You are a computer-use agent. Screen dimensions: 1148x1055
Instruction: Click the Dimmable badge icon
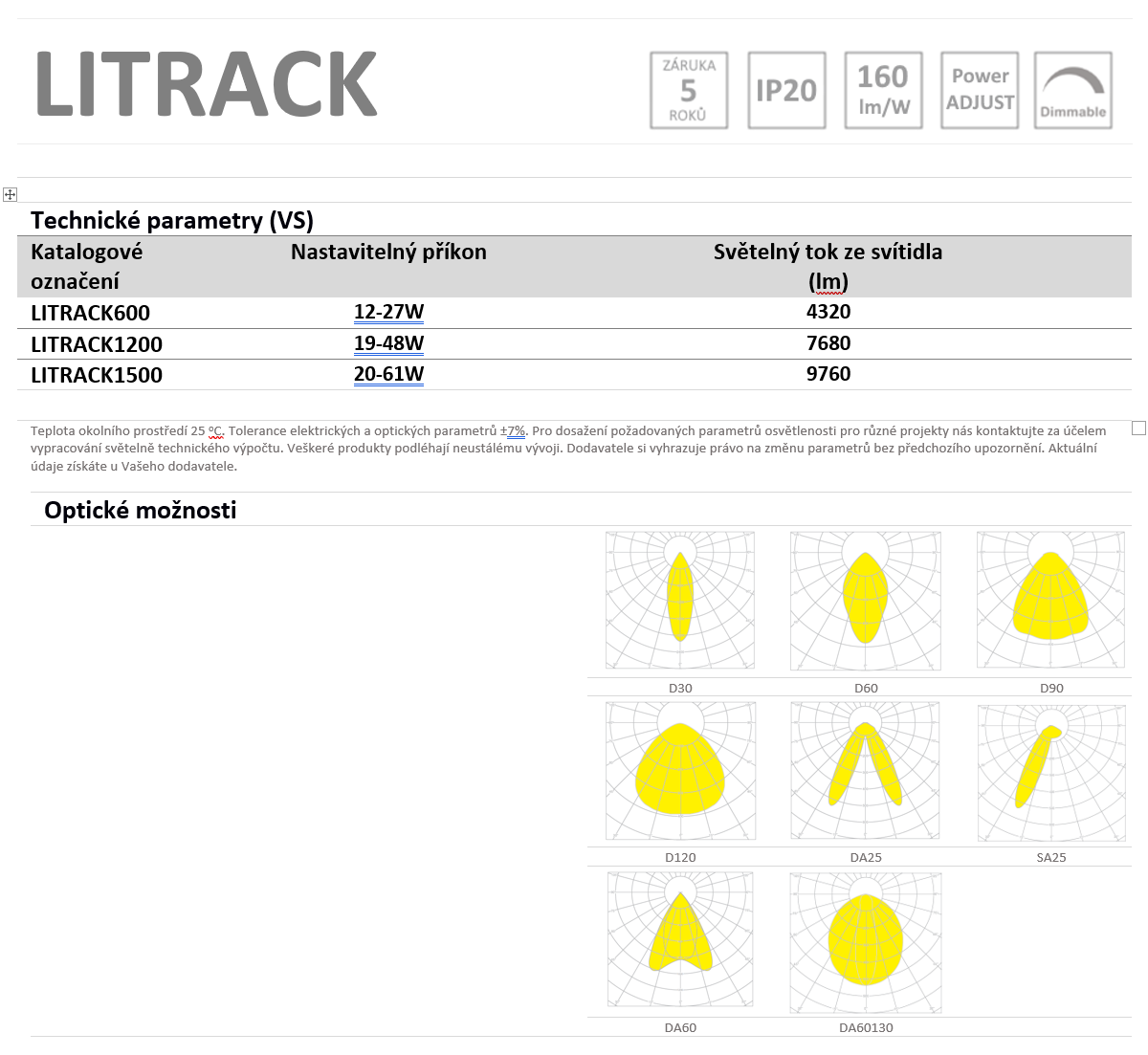point(1073,90)
